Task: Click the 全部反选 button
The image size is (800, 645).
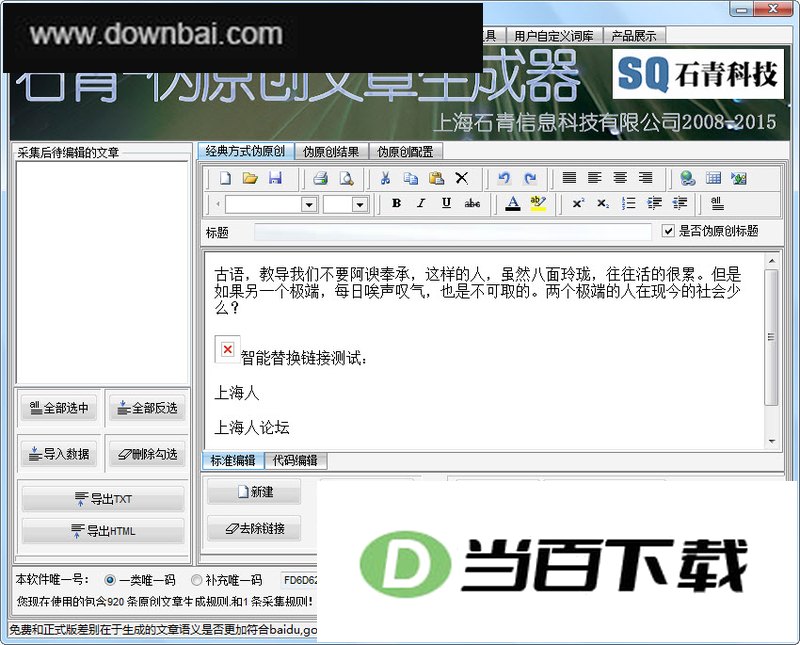Action: click(x=147, y=408)
